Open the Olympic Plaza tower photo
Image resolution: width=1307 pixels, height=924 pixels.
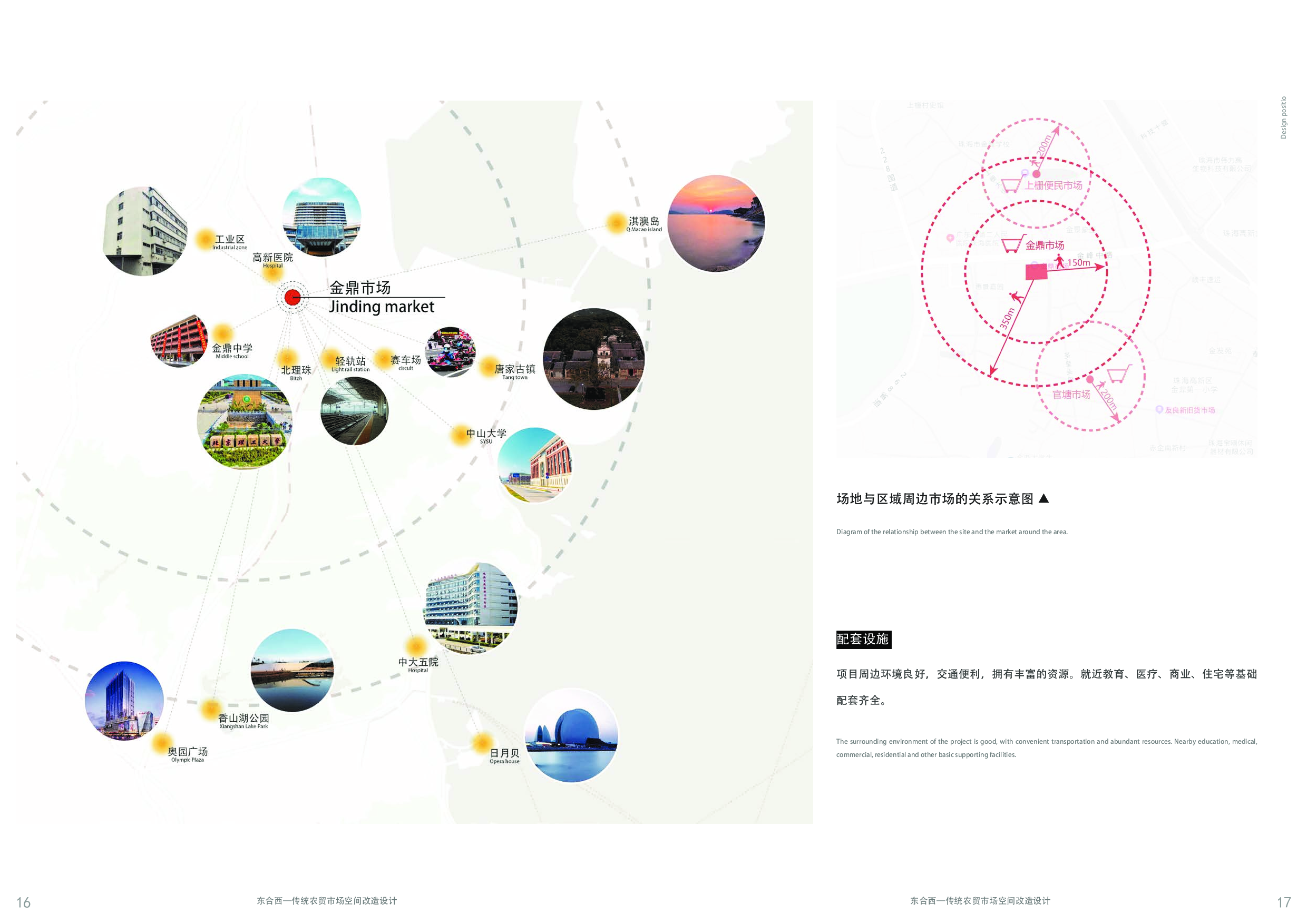coord(124,701)
